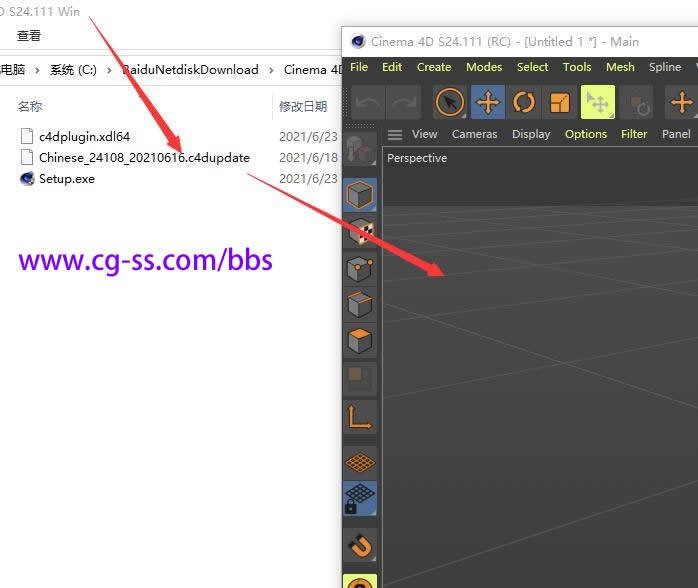Click the yellow highlighted recent tool icon

coord(598,102)
